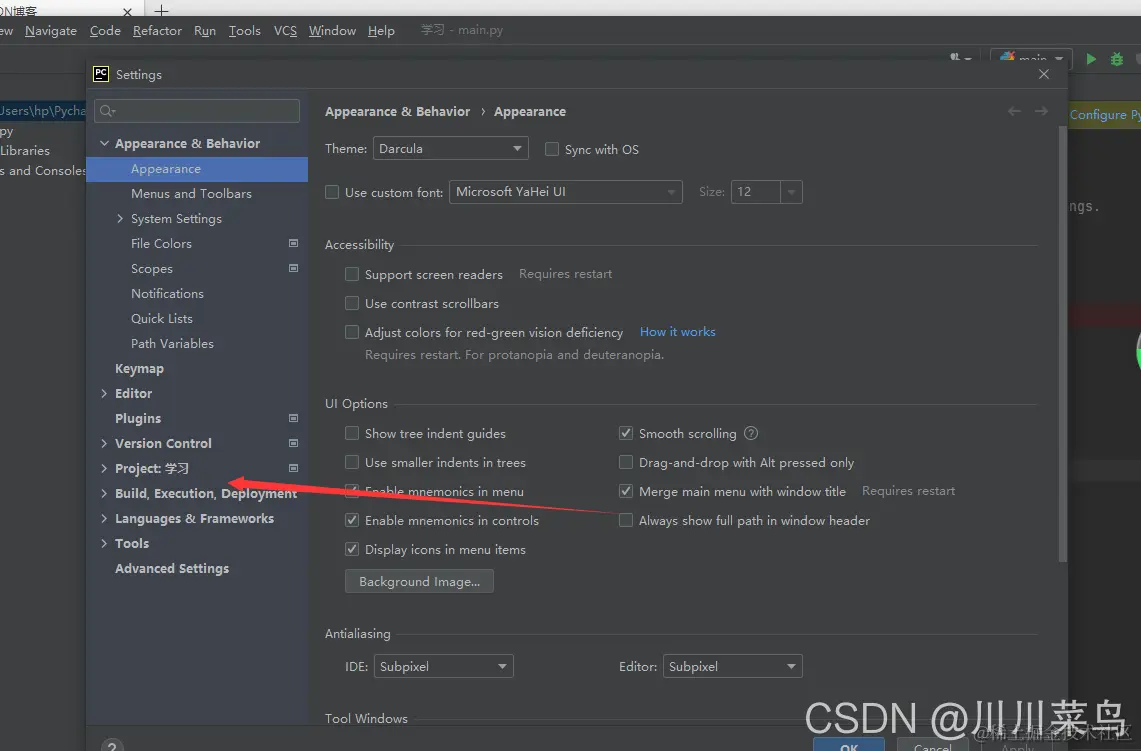Toggle Sync with OS checkbox
Screen dimensions: 1141x751
(x=552, y=149)
